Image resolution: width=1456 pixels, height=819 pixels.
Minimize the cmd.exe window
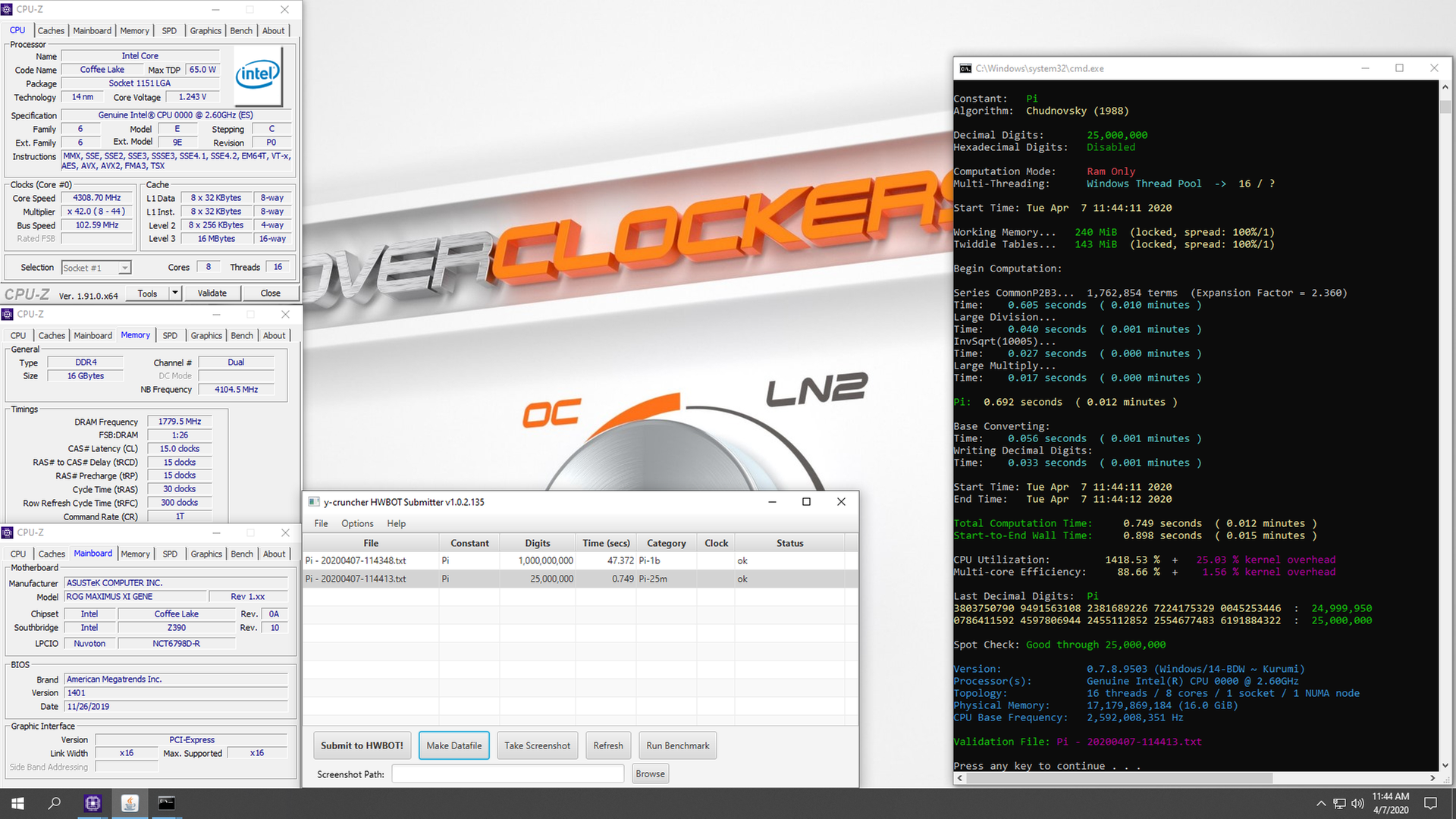tap(1365, 68)
